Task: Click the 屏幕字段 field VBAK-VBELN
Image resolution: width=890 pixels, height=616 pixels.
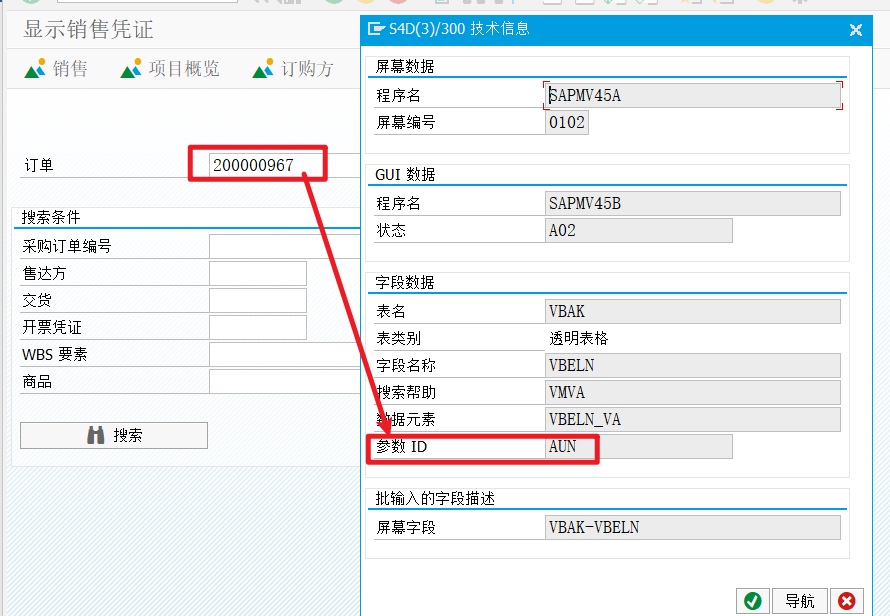Action: tap(692, 527)
